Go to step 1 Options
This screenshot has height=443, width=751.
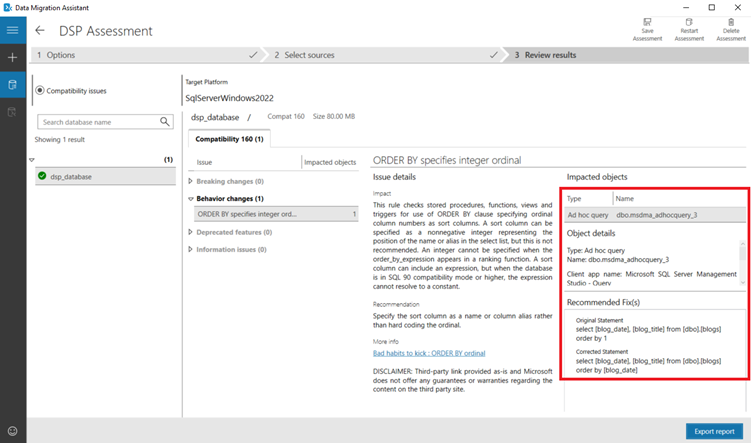coord(146,55)
